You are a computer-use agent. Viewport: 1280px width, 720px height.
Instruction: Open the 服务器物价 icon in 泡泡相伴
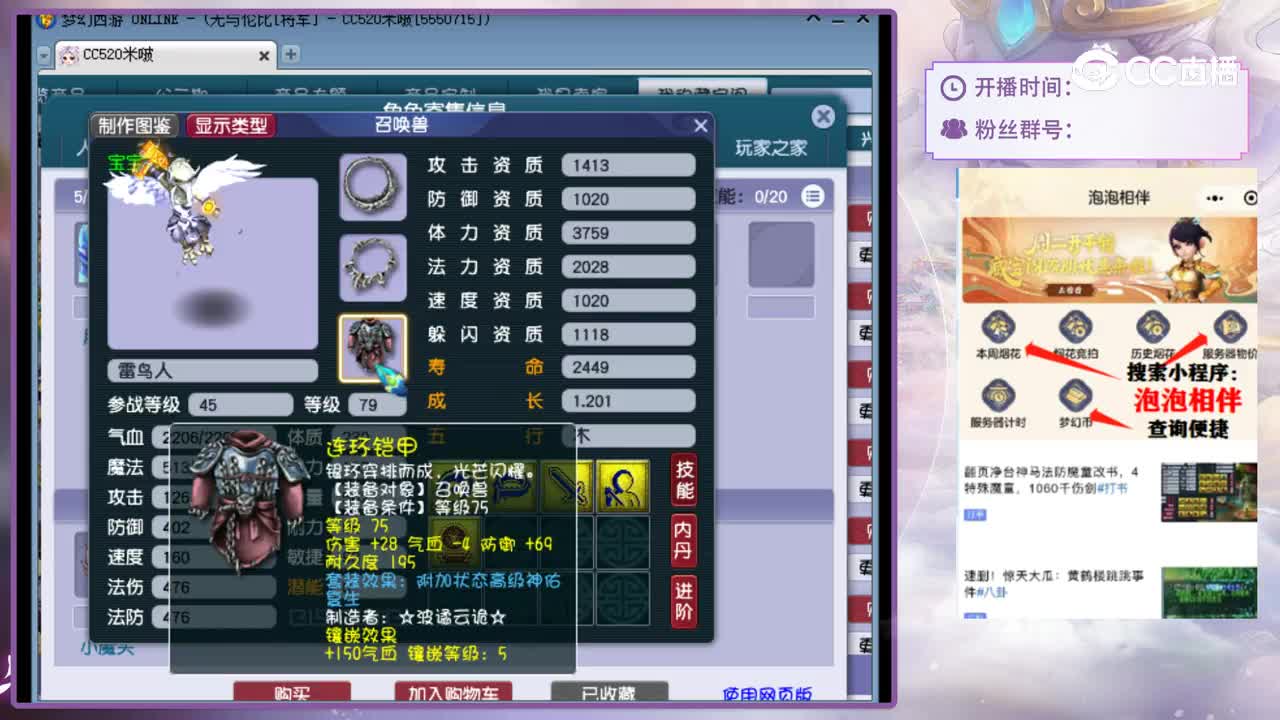[x=1229, y=329]
